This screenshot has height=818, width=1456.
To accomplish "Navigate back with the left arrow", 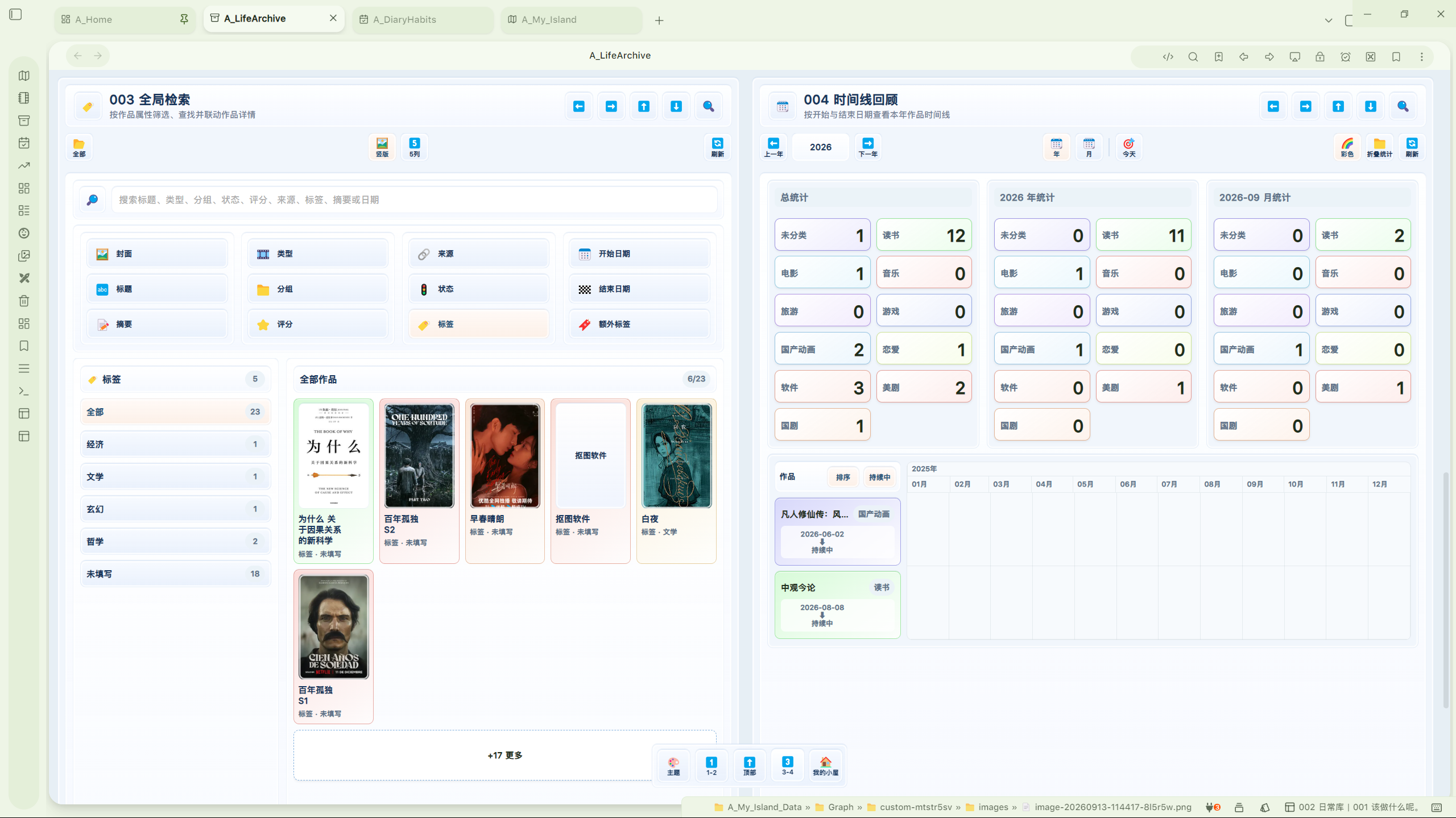I will point(78,56).
